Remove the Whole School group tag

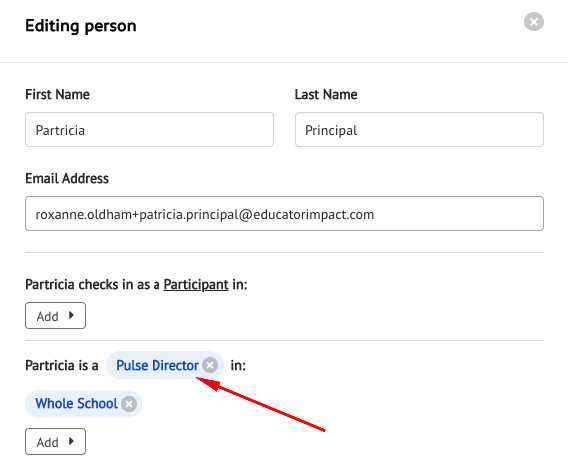tap(129, 404)
